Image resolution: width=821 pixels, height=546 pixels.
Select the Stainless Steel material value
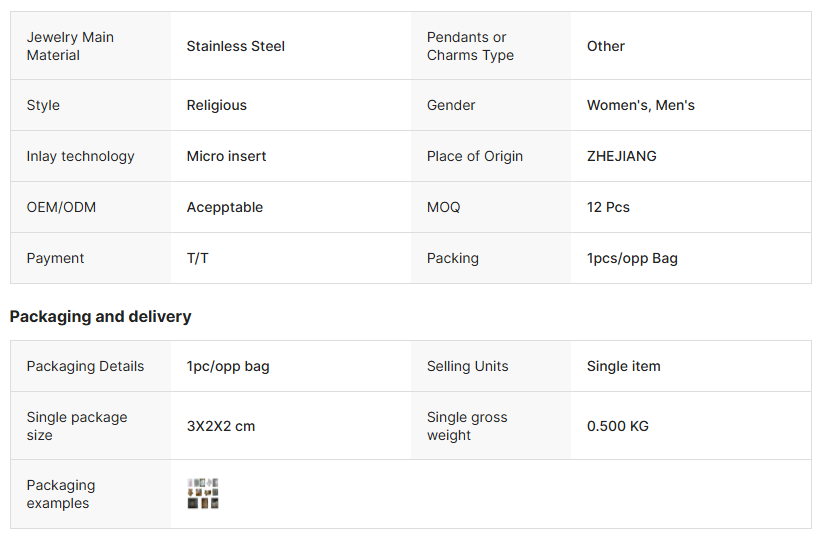pos(236,46)
